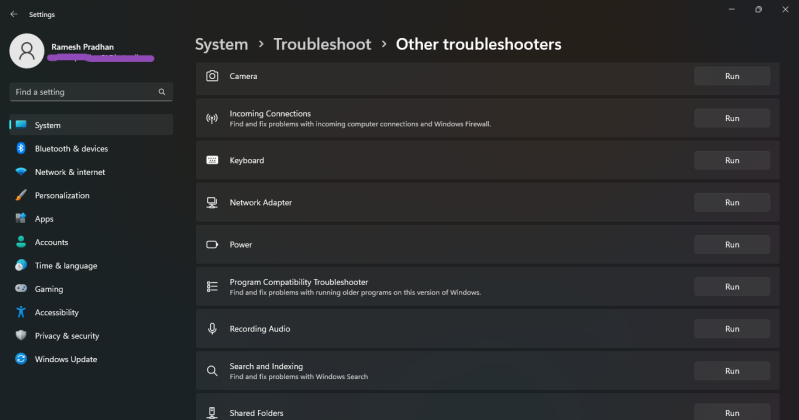Click the Keyboard row label
This screenshot has width=799, height=420.
point(247,160)
